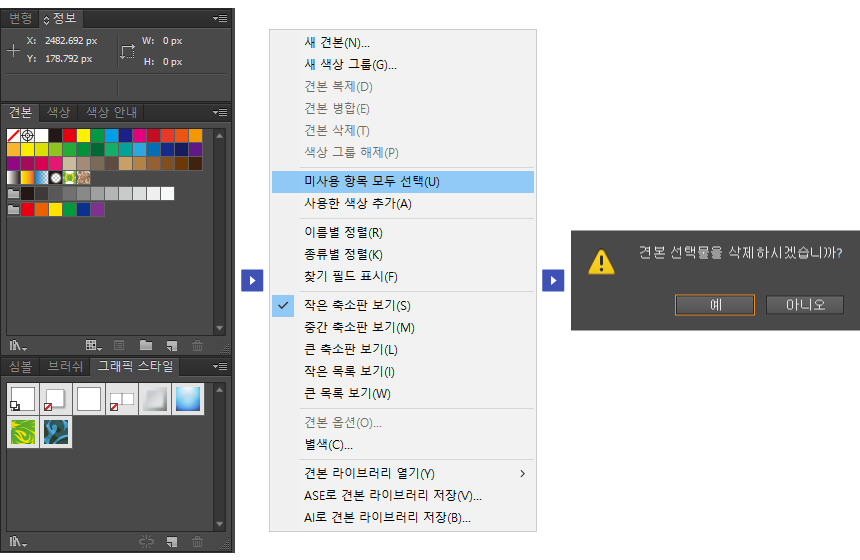Apply the green yellow swirl graphic style
Viewport: 860px width, 560px height.
click(23, 432)
